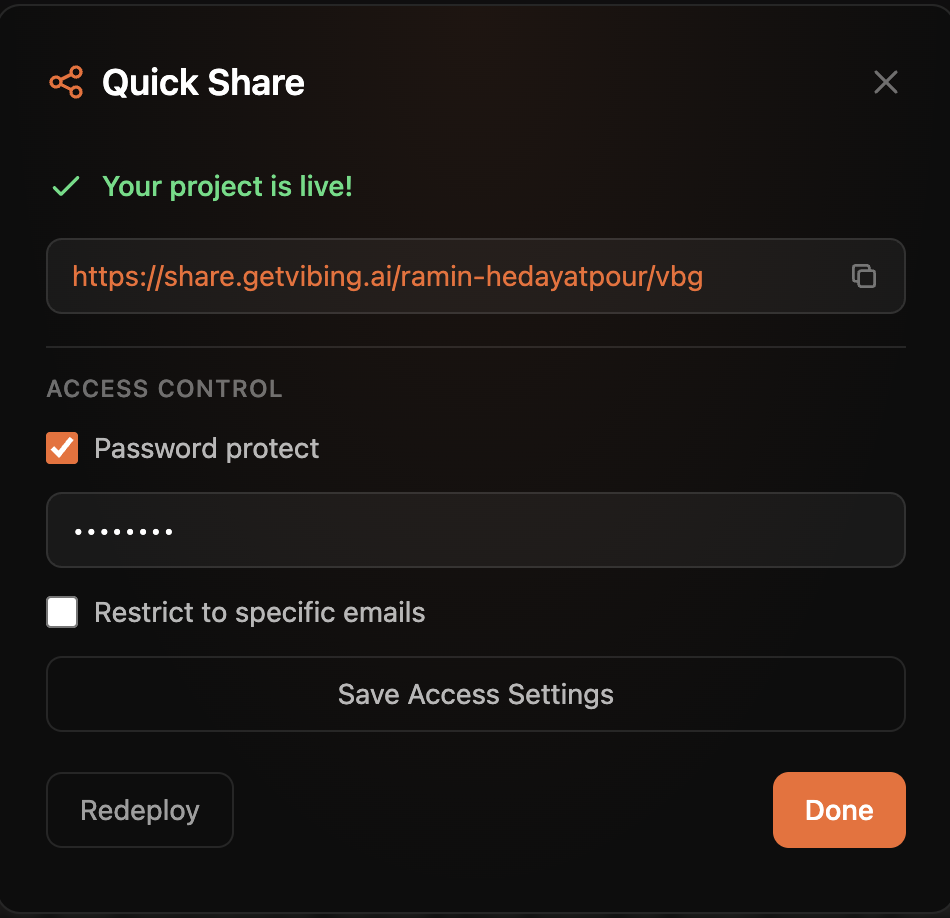Viewport: 950px width, 918px height.
Task: Uncheck the Password protect checkbox
Action: (x=62, y=448)
